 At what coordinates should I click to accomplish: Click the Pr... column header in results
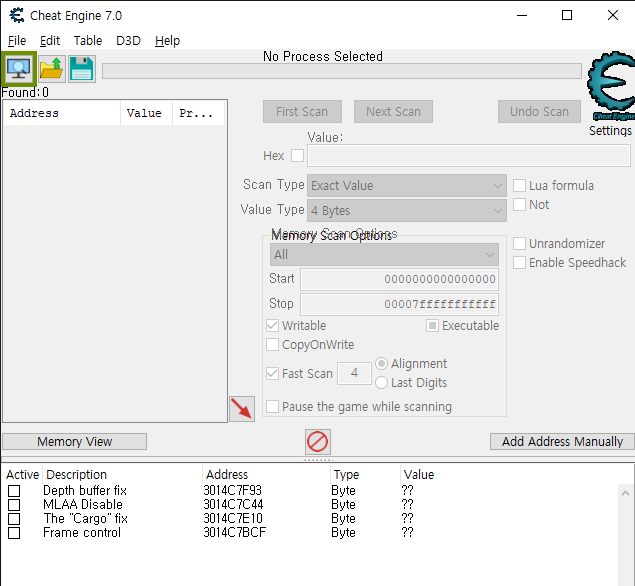(198, 113)
